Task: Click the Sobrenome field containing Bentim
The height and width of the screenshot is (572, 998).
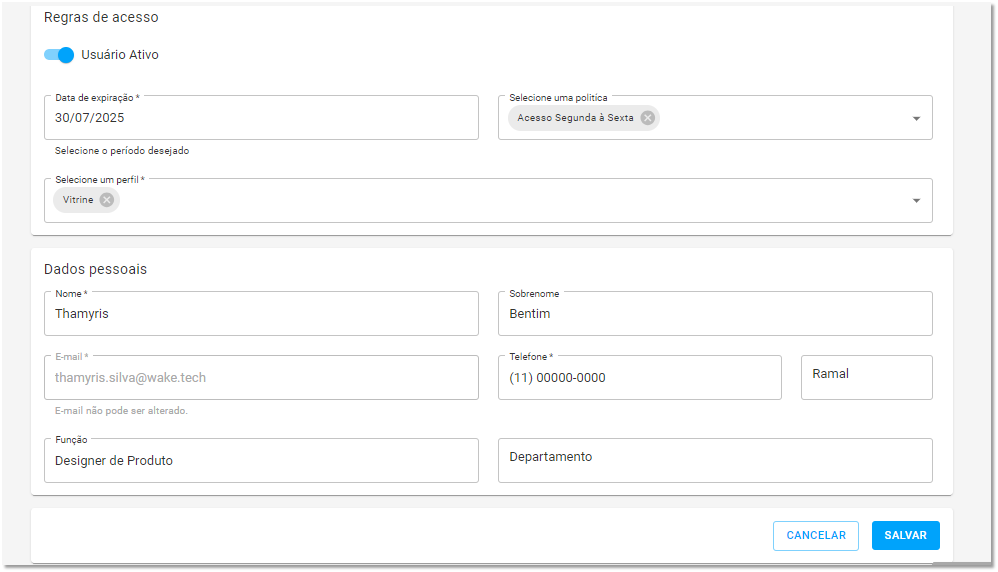Action: point(715,314)
